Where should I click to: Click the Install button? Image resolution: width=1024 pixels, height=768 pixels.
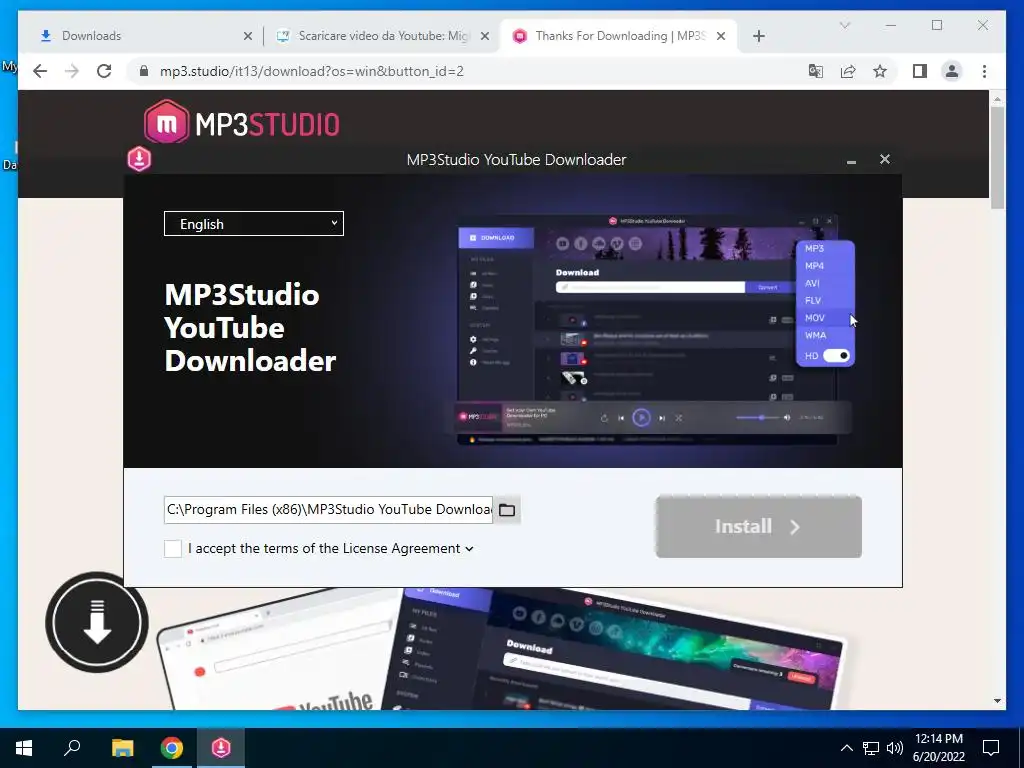[x=758, y=526]
